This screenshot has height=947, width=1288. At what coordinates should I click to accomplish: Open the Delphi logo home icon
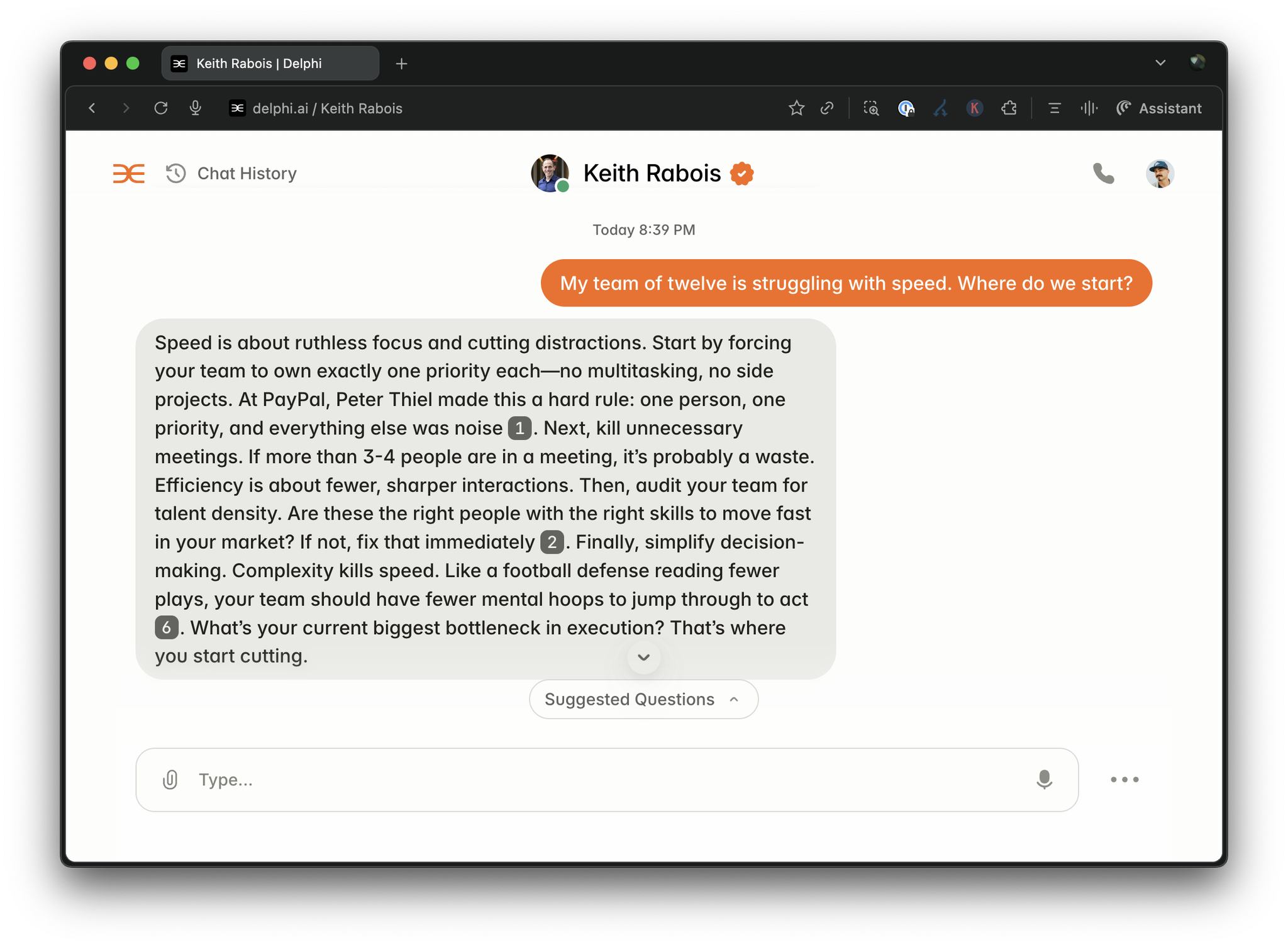128,173
